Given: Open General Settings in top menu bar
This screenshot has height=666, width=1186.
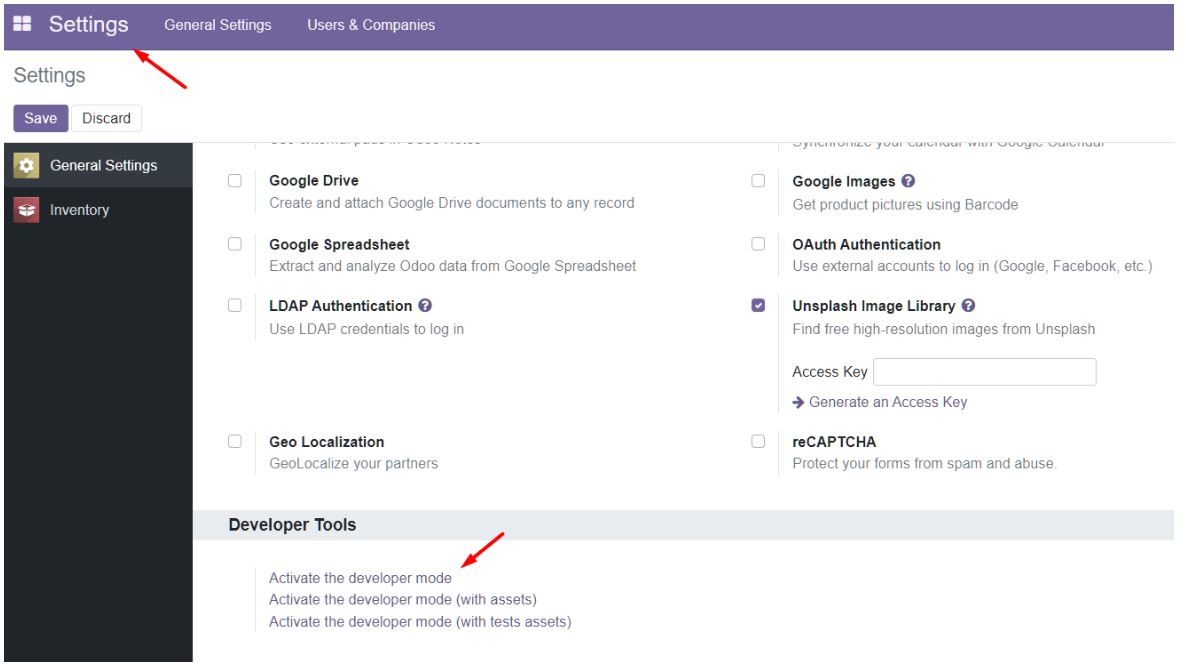Looking at the screenshot, I should coord(218,25).
